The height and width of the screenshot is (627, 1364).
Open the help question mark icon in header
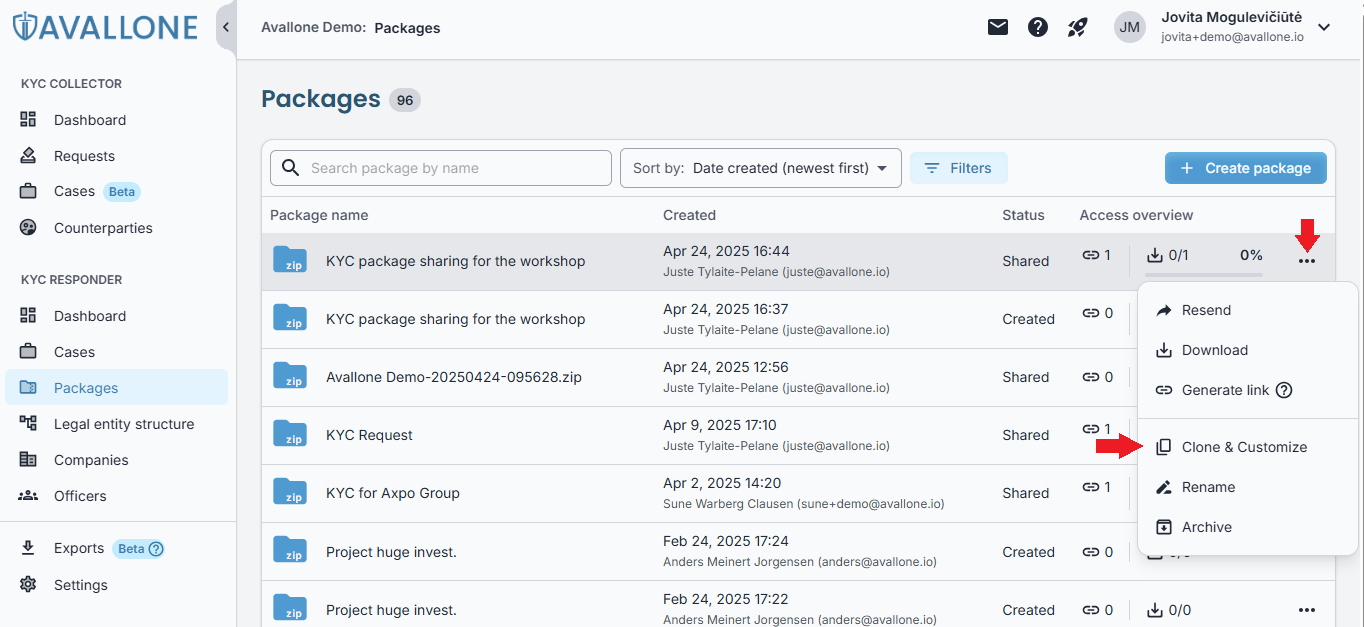click(x=1038, y=27)
